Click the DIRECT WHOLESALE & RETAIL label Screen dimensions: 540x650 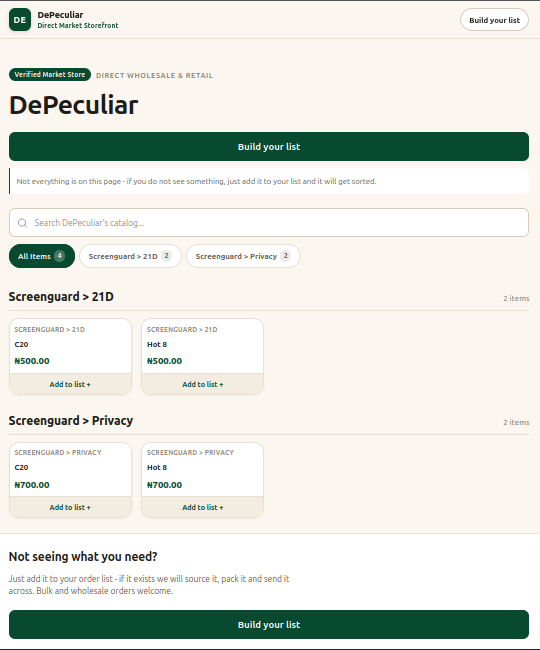point(155,75)
